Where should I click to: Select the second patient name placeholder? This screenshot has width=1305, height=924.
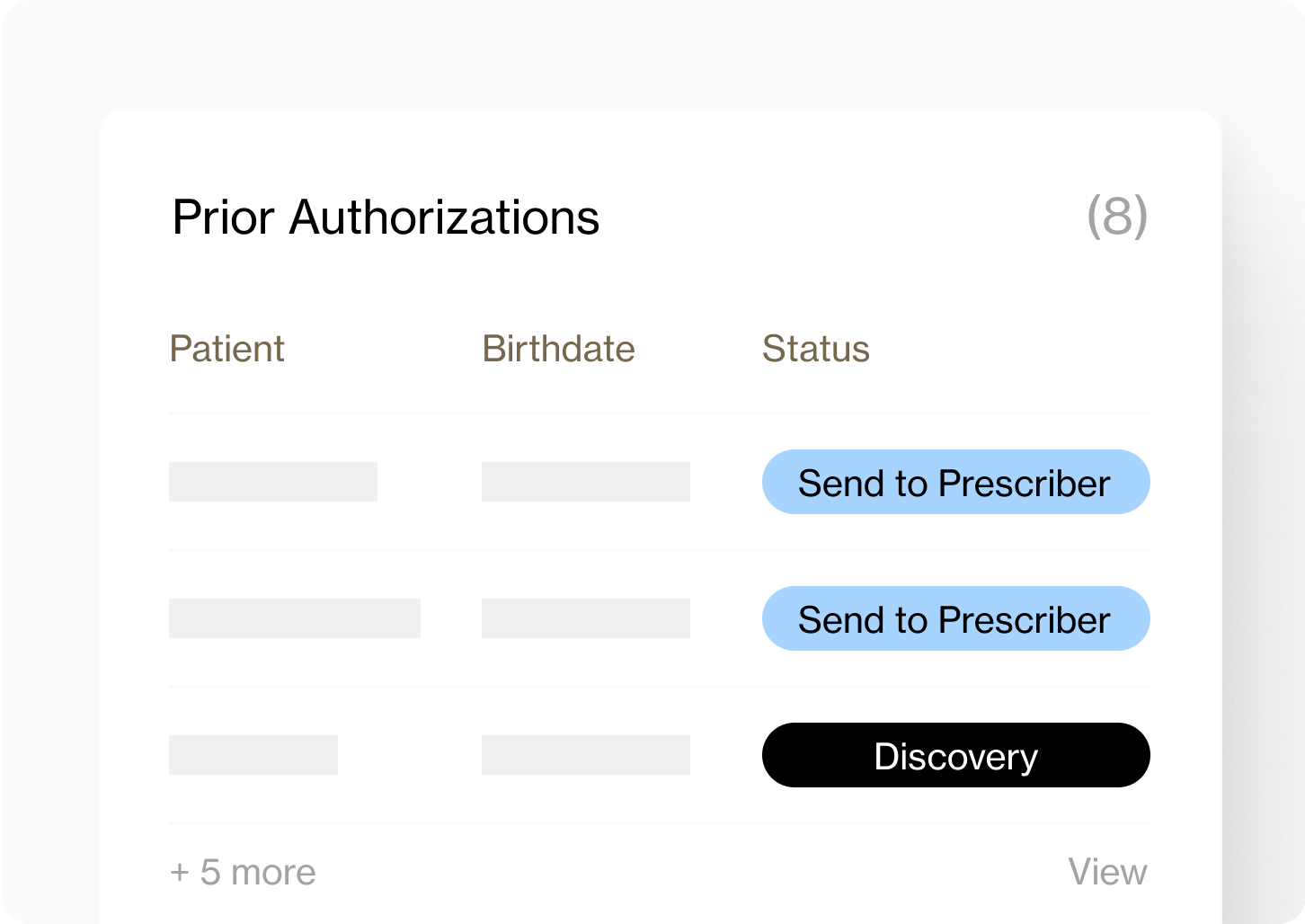coord(295,618)
